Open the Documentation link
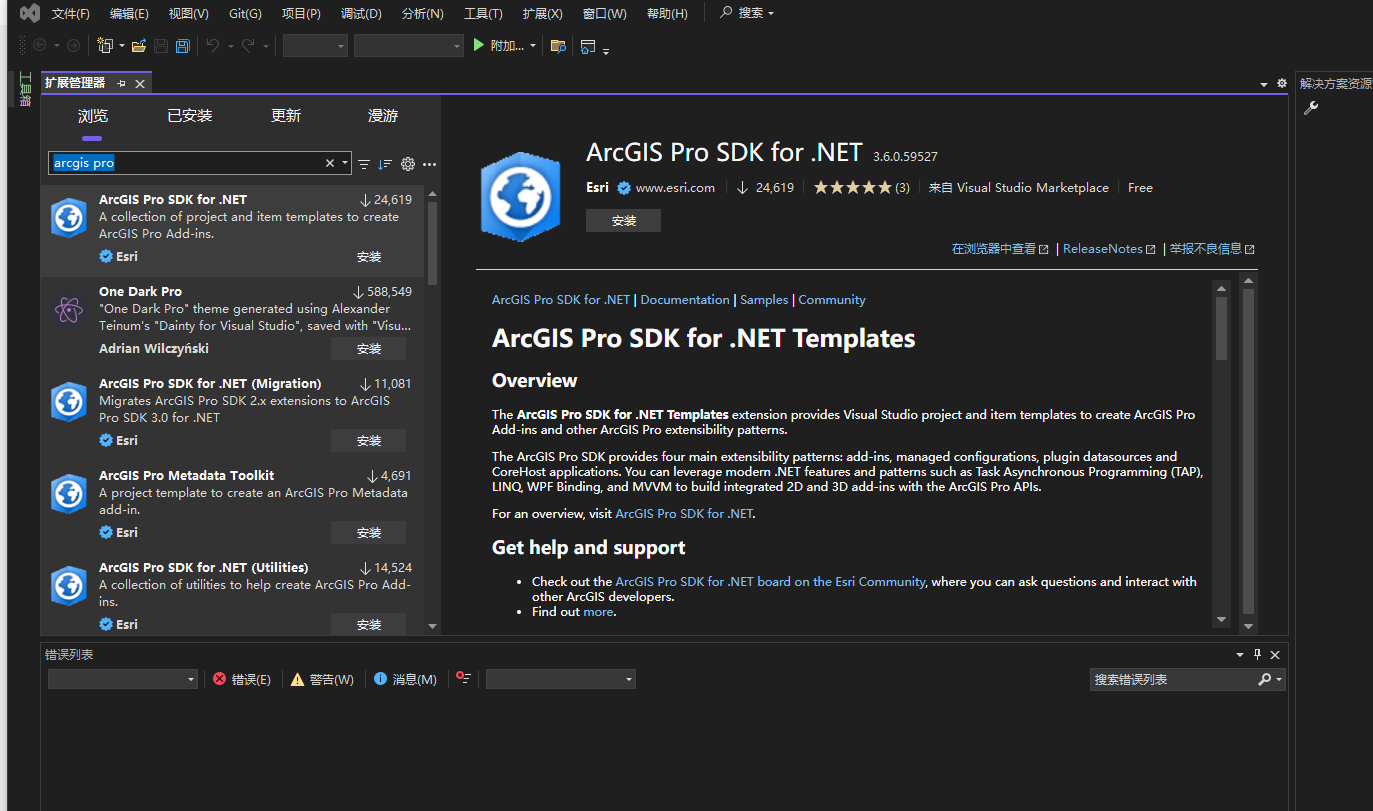 [685, 300]
